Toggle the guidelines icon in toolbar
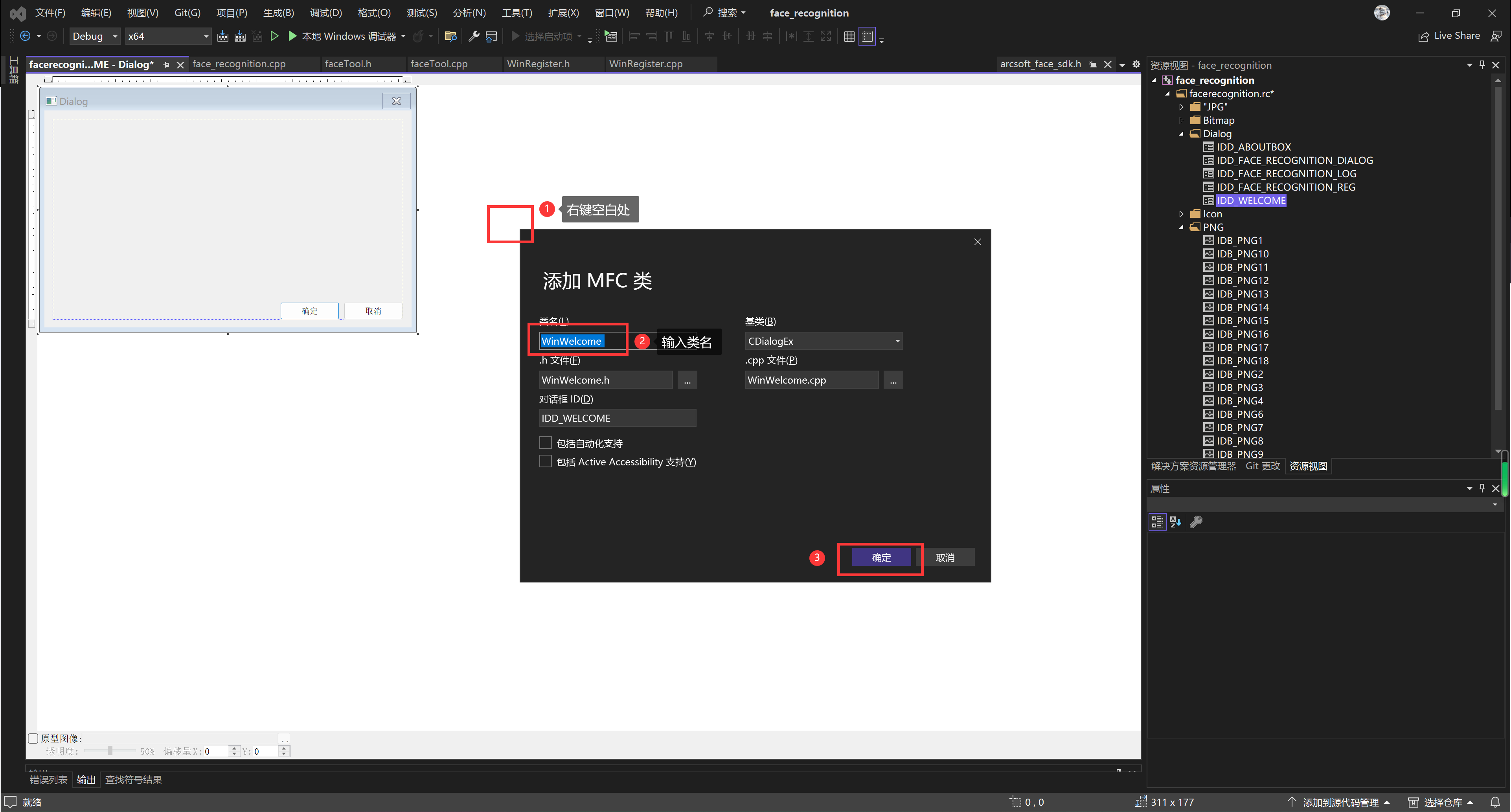The width and height of the screenshot is (1511, 812). pyautogui.click(x=867, y=37)
